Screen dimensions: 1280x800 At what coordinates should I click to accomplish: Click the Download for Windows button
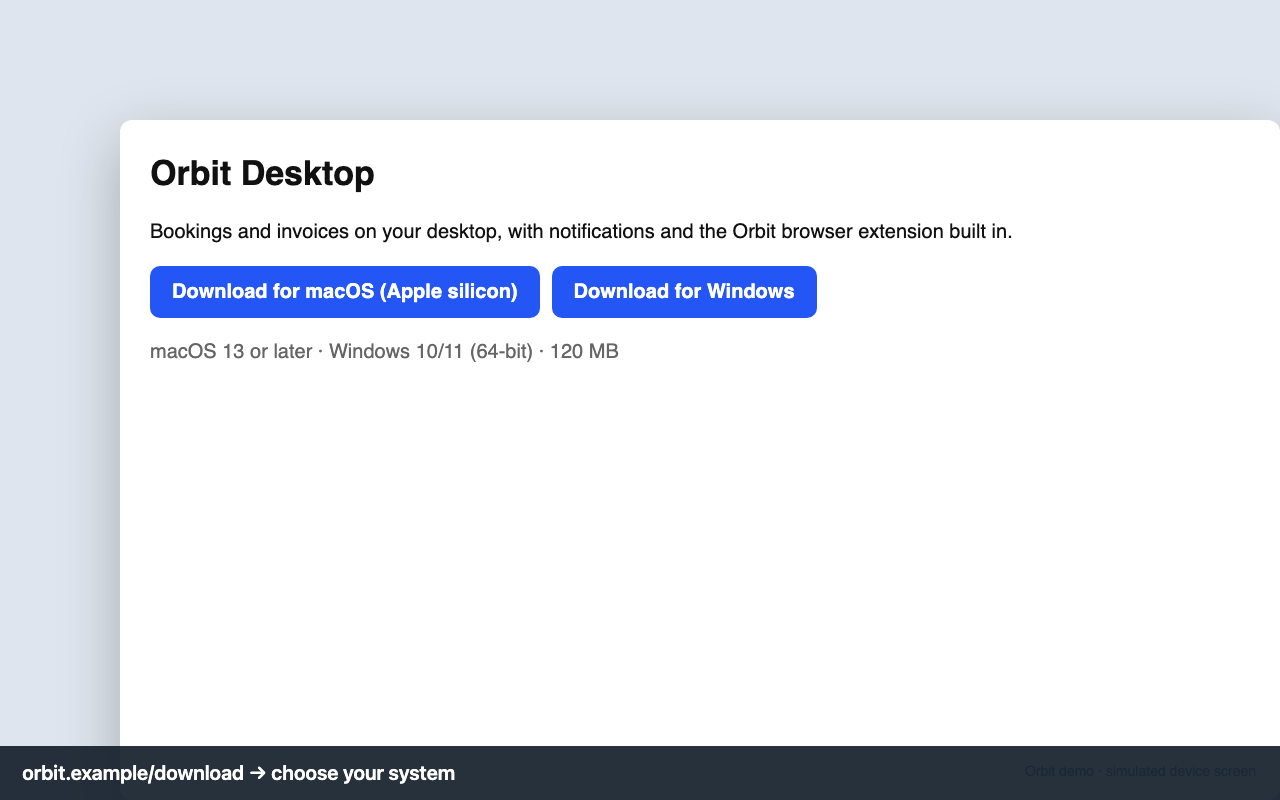(684, 292)
